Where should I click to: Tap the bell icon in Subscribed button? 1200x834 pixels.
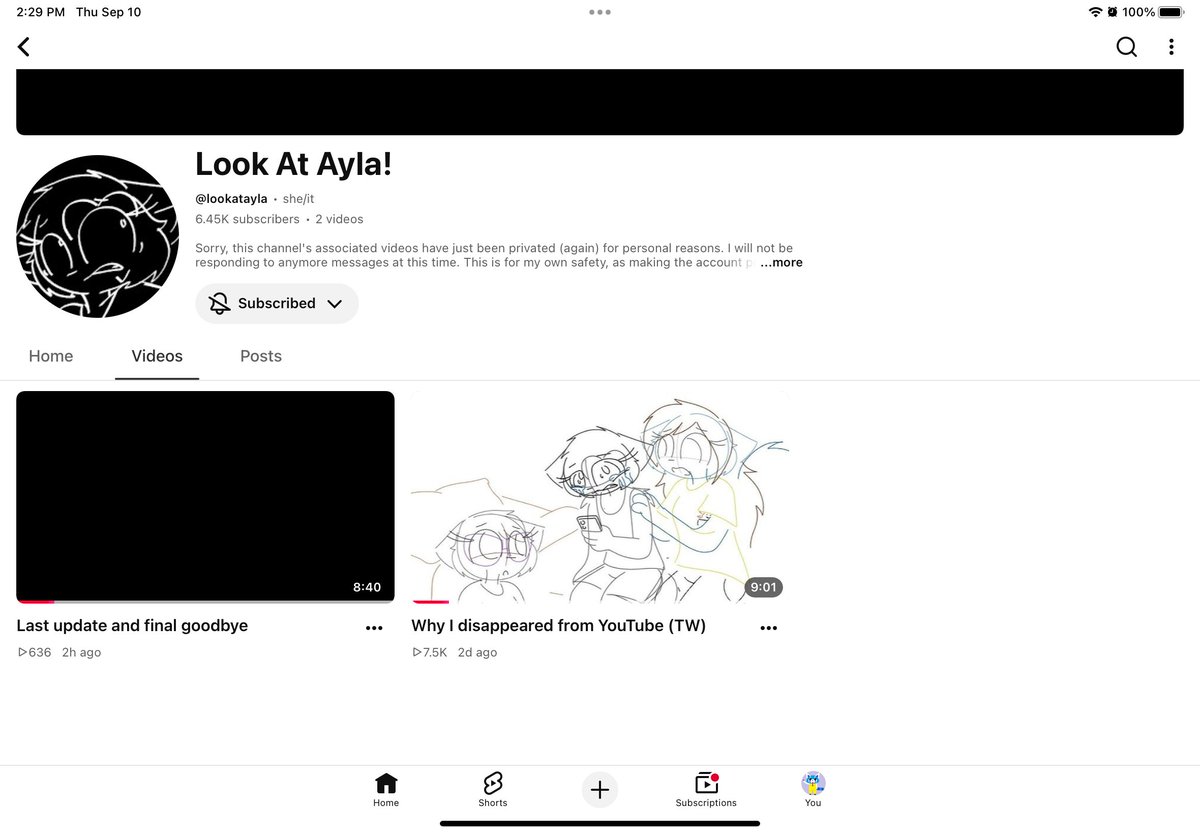click(219, 303)
